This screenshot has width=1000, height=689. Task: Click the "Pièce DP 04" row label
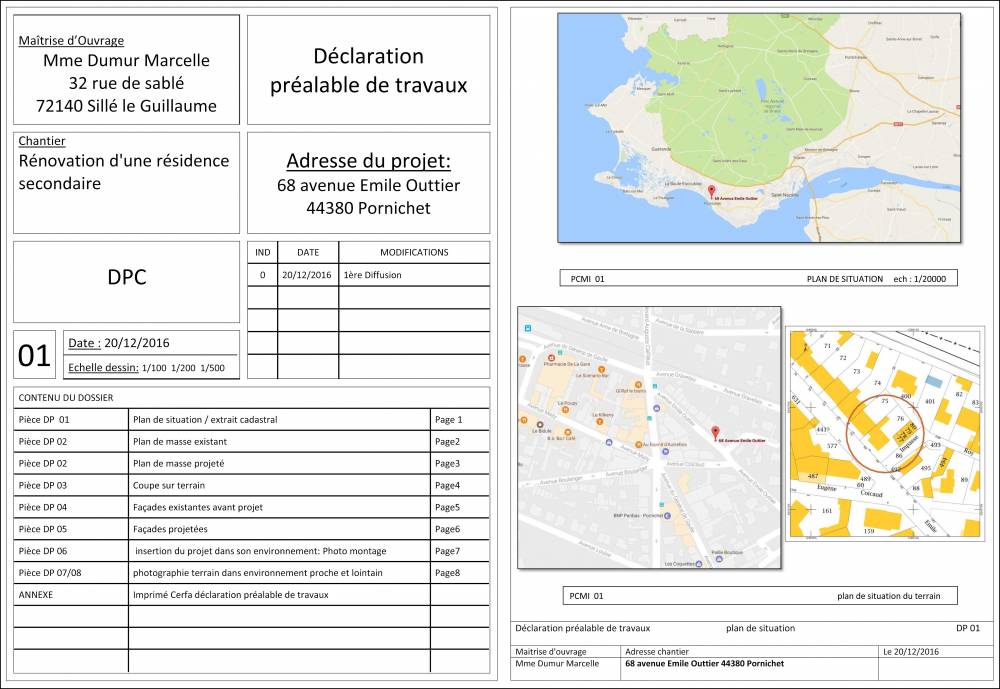(x=43, y=507)
